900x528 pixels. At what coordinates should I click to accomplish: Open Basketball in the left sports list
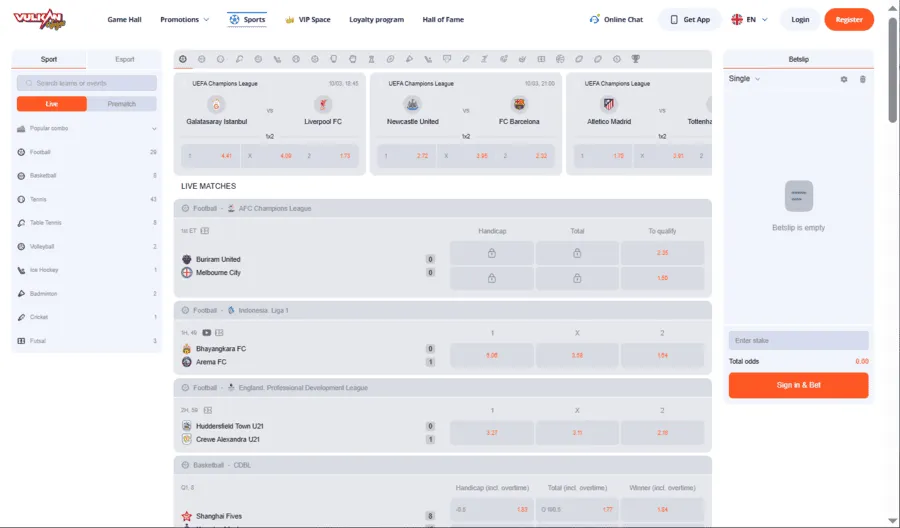[x=87, y=176]
